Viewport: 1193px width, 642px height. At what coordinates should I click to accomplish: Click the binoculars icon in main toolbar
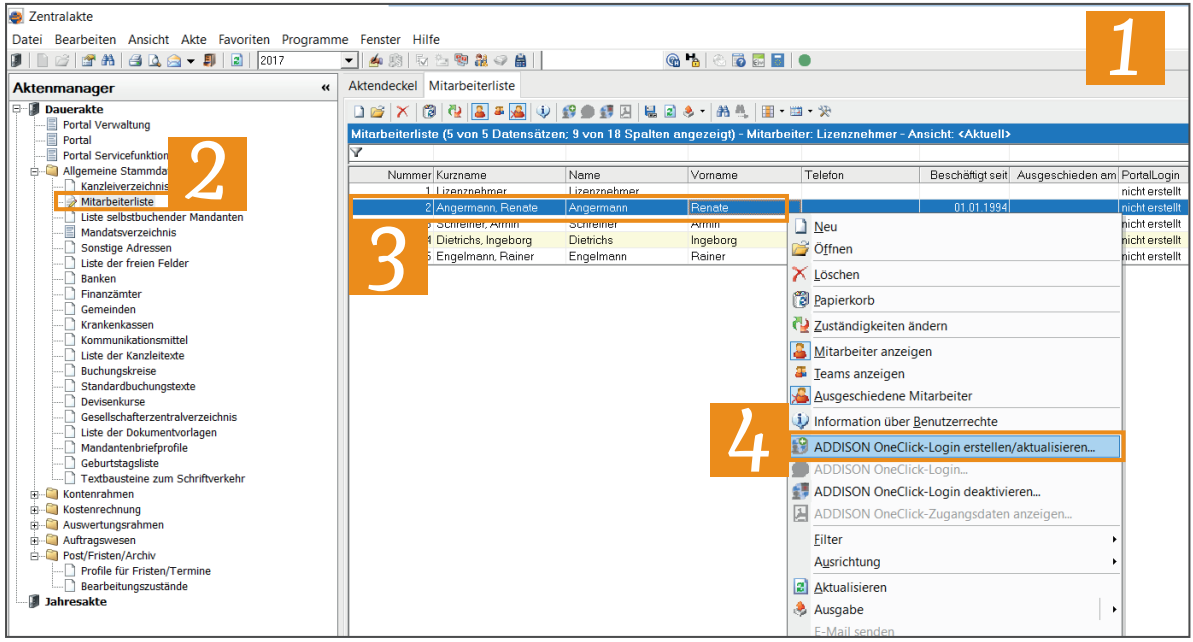(108, 60)
